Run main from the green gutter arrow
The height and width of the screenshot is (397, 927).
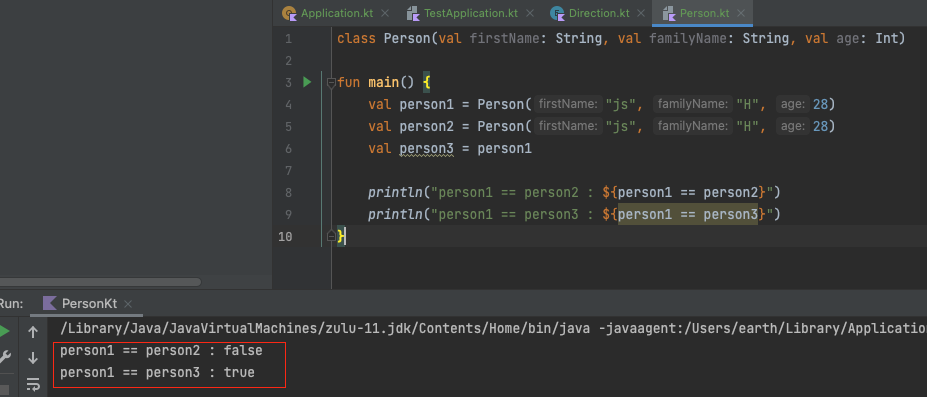[307, 82]
